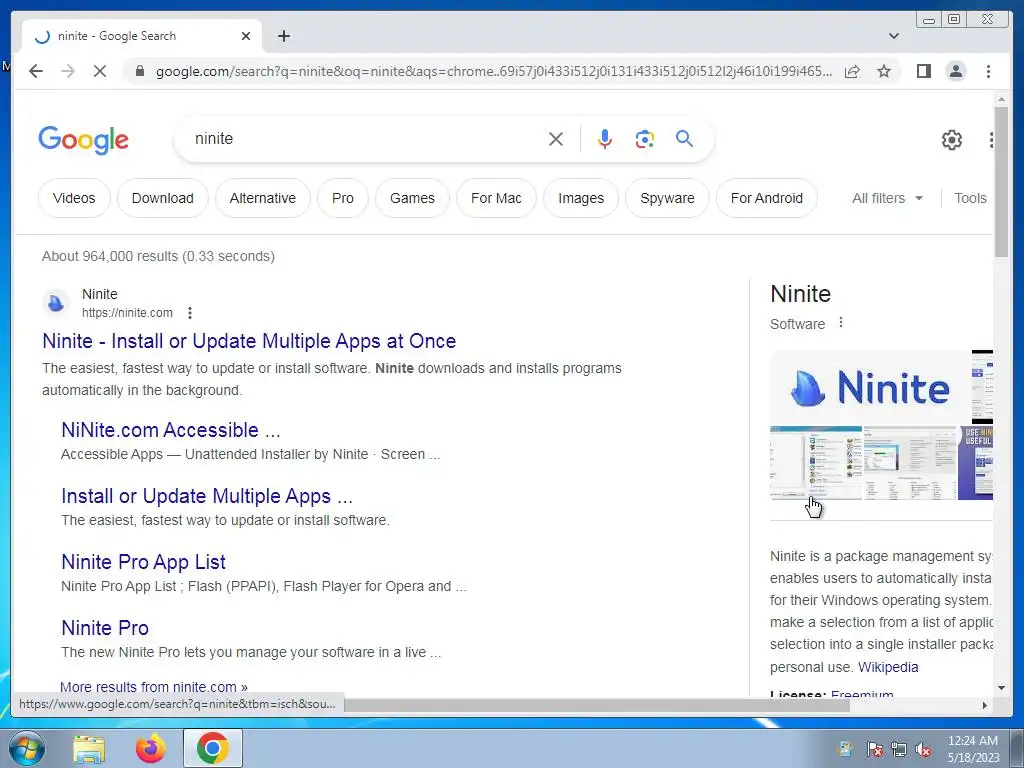
Task: Click Chrome taskbar icon
Action: pyautogui.click(x=213, y=748)
